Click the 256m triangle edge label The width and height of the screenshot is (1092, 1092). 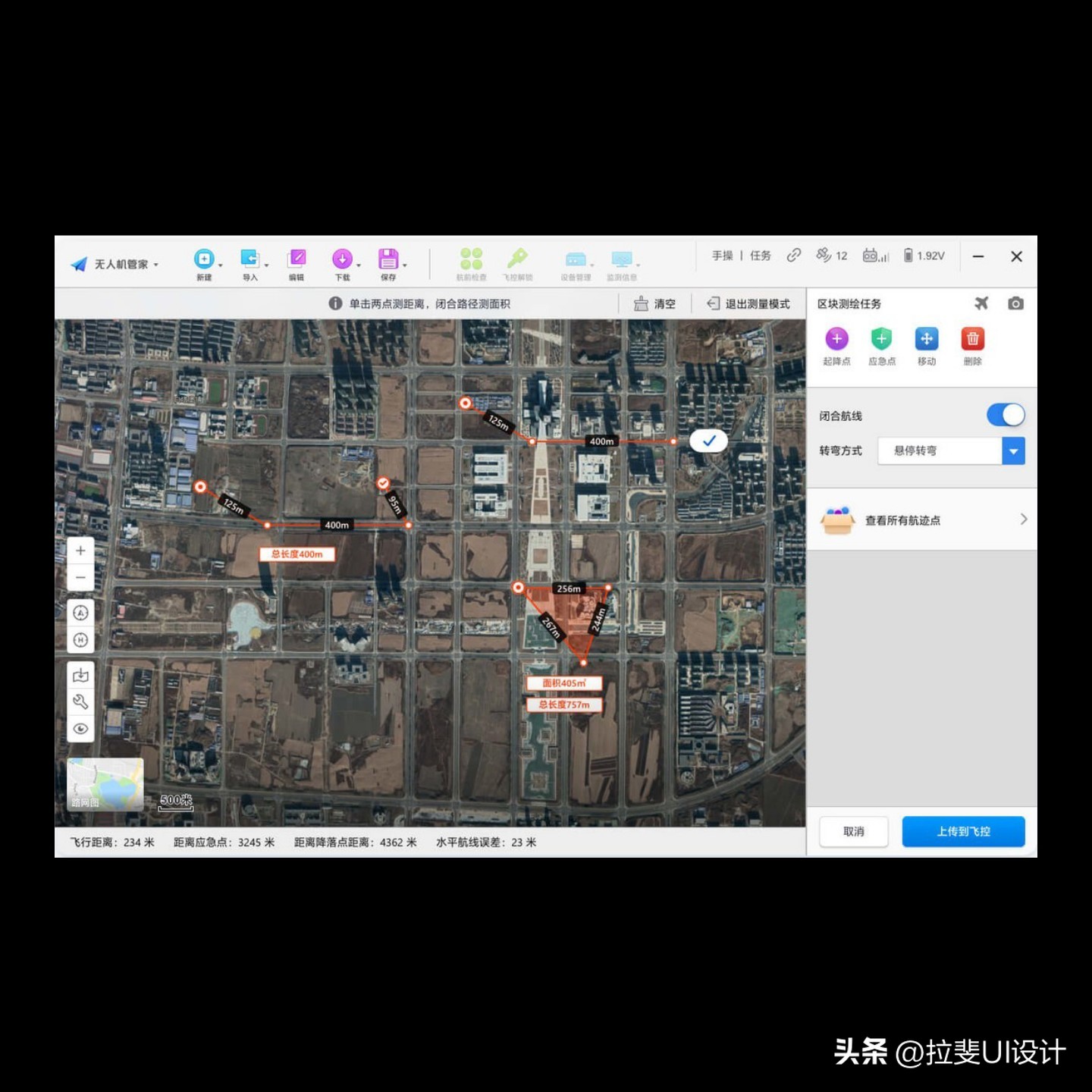tap(569, 588)
